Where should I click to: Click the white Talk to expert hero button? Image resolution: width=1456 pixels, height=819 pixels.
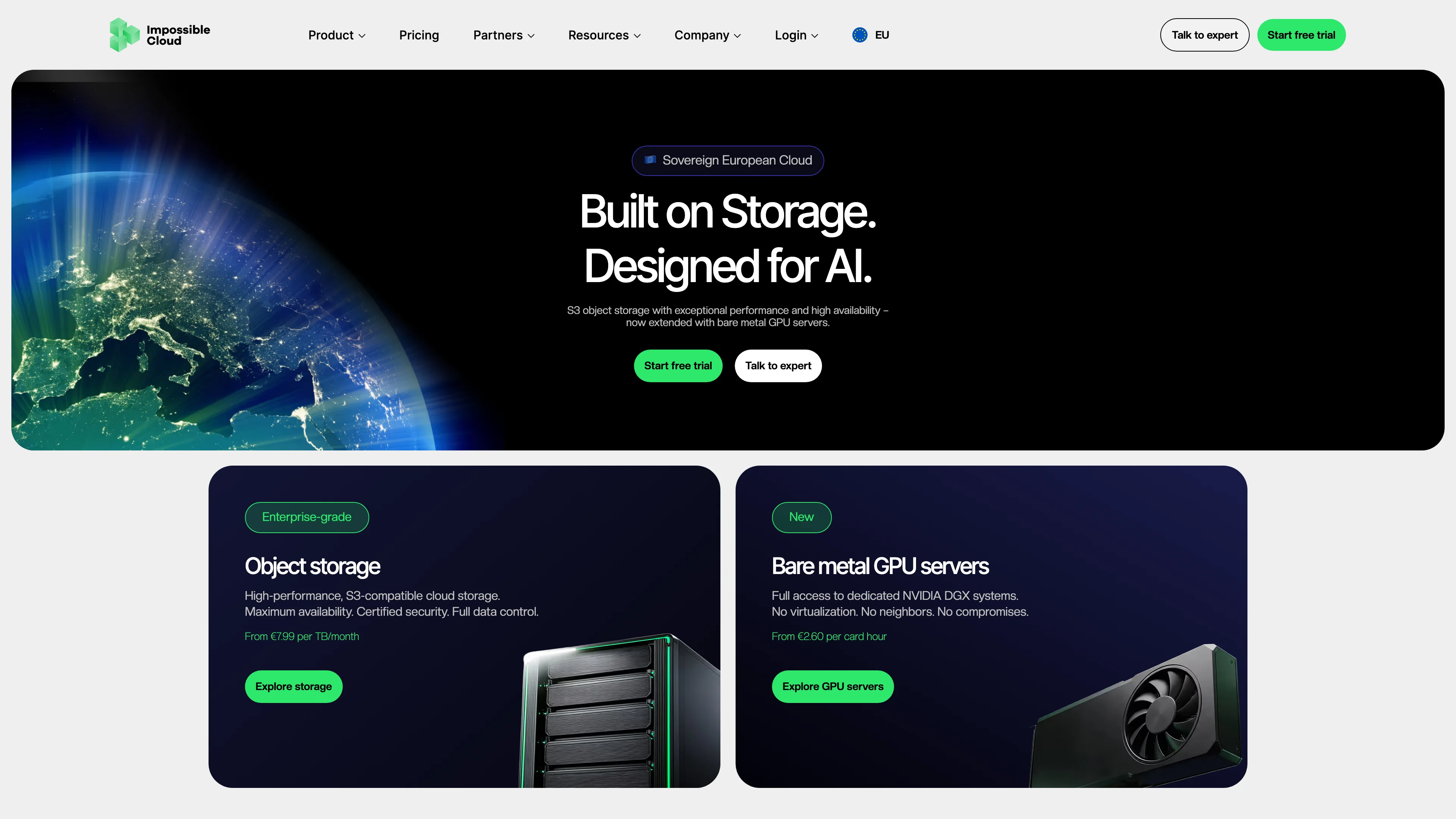pos(778,366)
